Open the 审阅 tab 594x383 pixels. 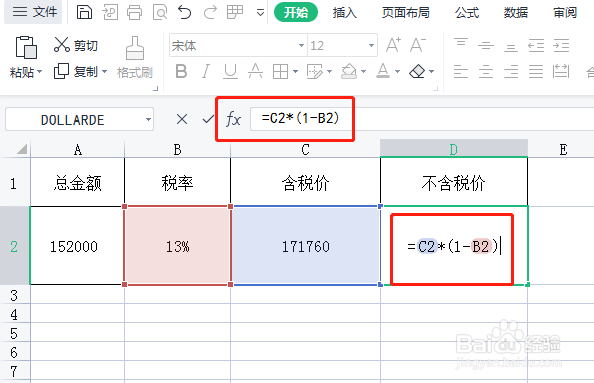tap(565, 13)
